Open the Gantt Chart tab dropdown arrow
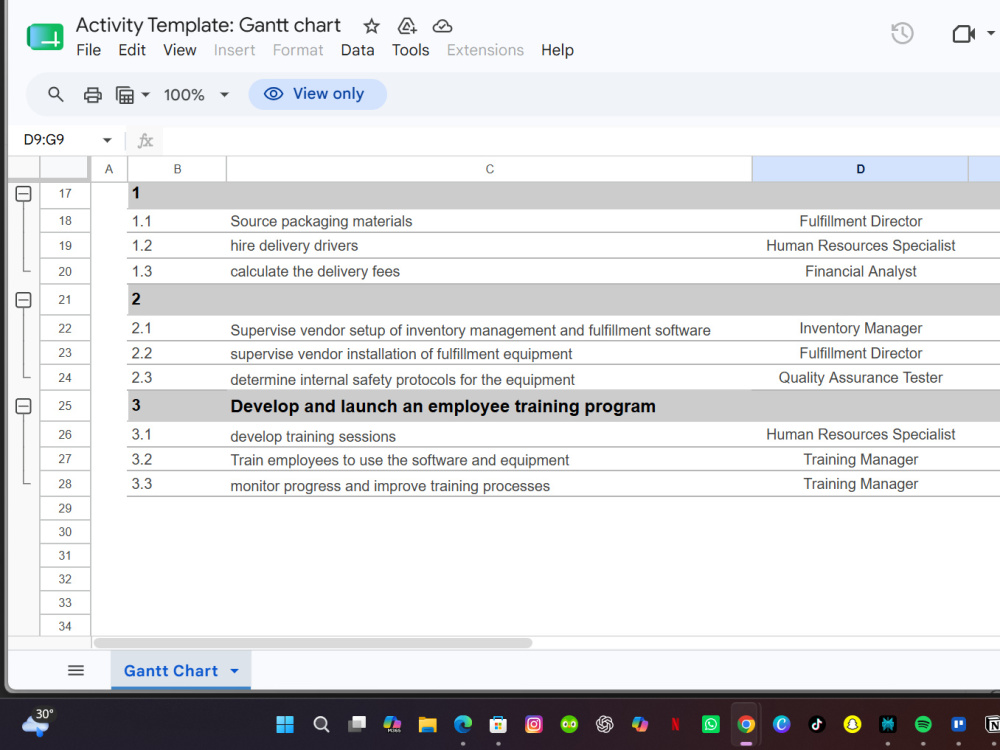Image resolution: width=1000 pixels, height=750 pixels. 234,671
